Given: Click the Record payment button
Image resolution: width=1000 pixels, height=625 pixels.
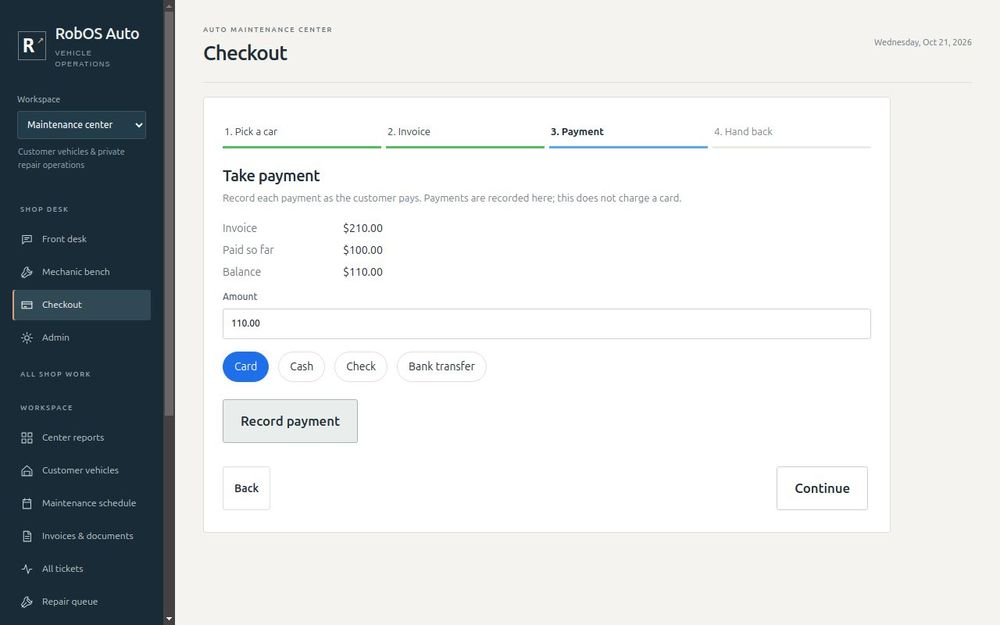Looking at the screenshot, I should tap(290, 421).
